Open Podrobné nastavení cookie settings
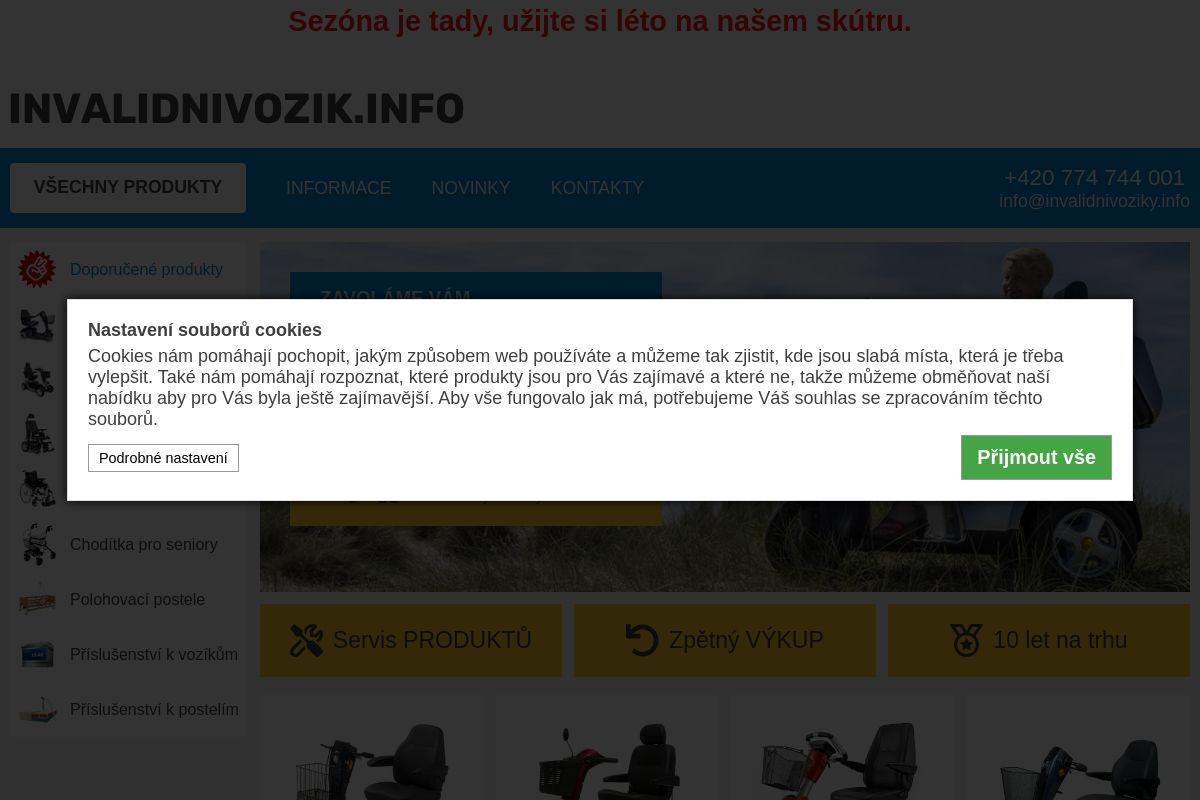Viewport: 1200px width, 800px height. [163, 458]
